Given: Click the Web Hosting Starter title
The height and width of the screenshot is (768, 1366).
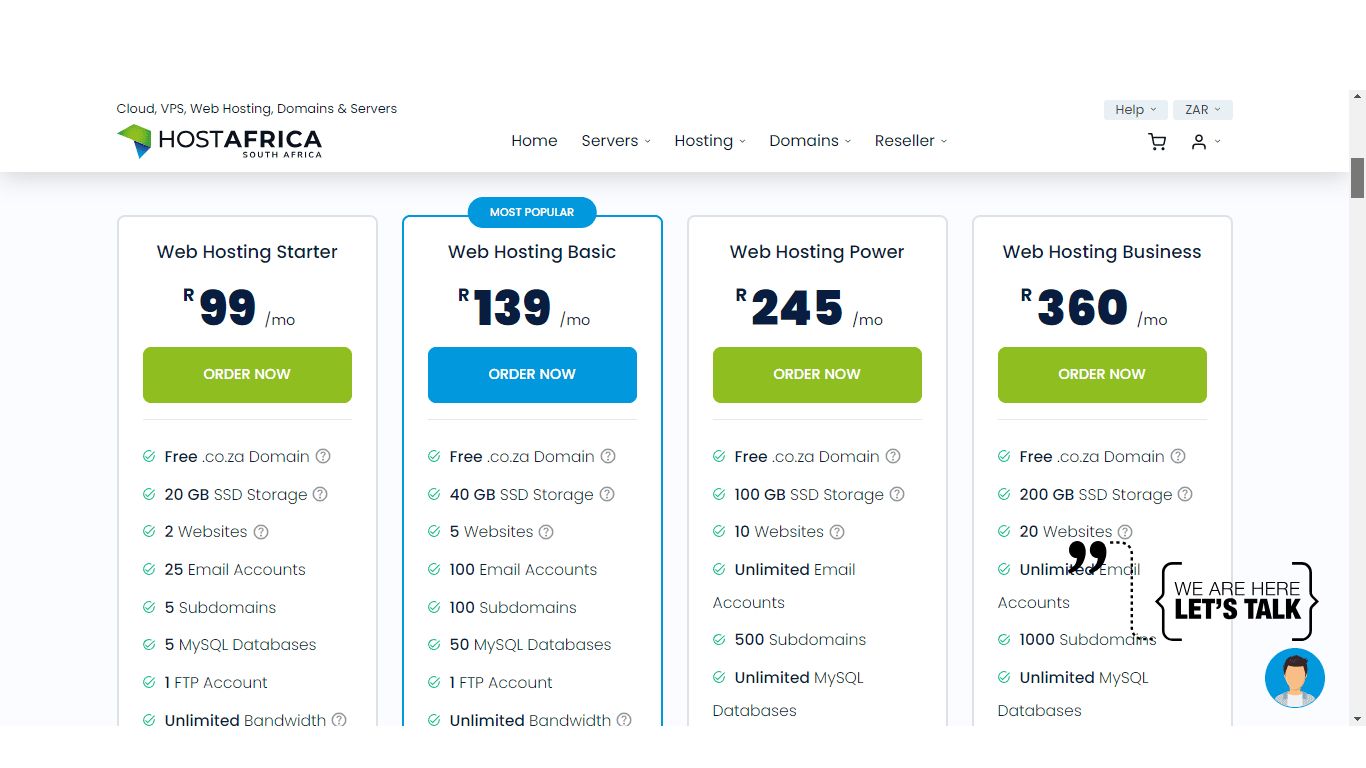Looking at the screenshot, I should [x=247, y=252].
